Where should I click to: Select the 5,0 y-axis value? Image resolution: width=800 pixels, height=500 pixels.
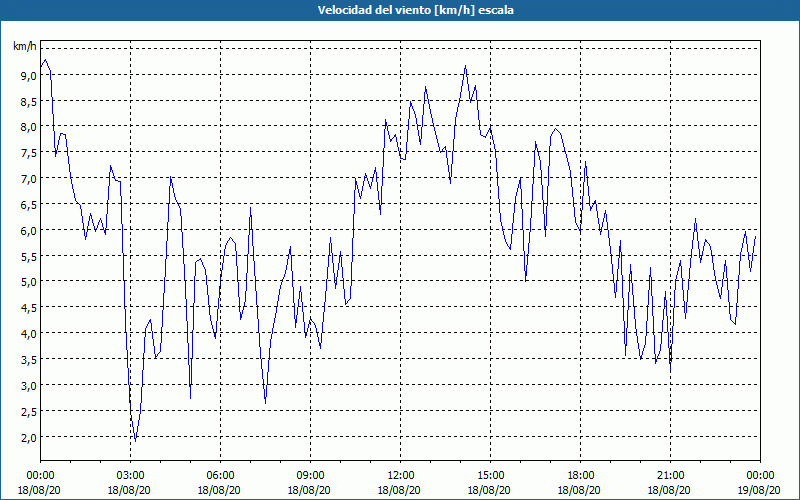[28, 282]
